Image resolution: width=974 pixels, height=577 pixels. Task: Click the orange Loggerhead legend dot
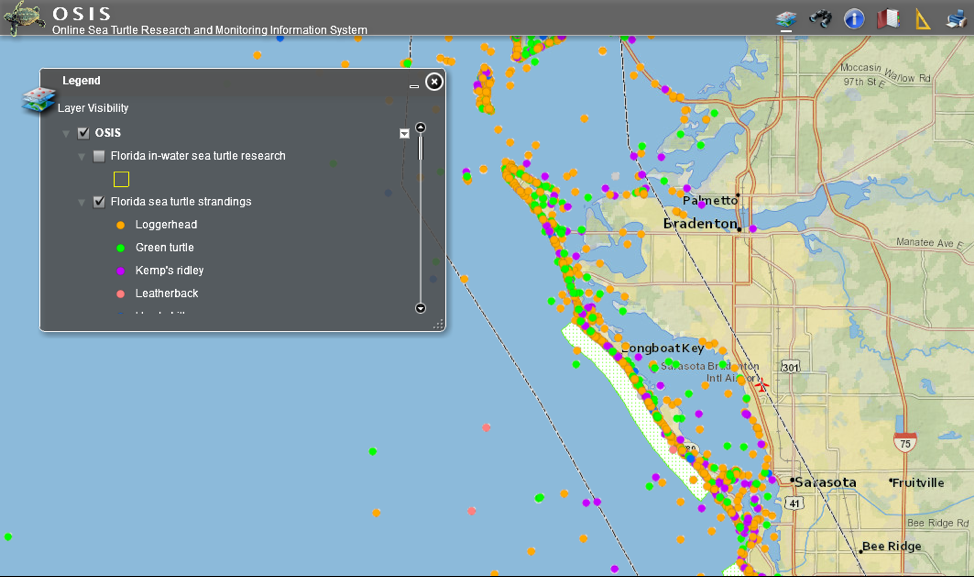(x=121, y=225)
